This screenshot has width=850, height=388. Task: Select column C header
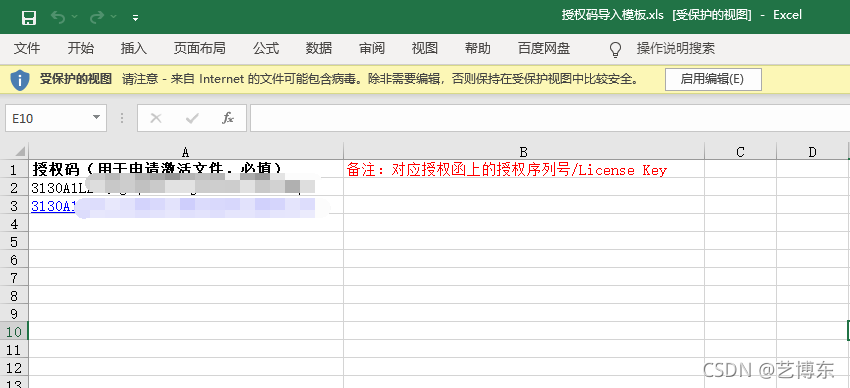tap(740, 152)
